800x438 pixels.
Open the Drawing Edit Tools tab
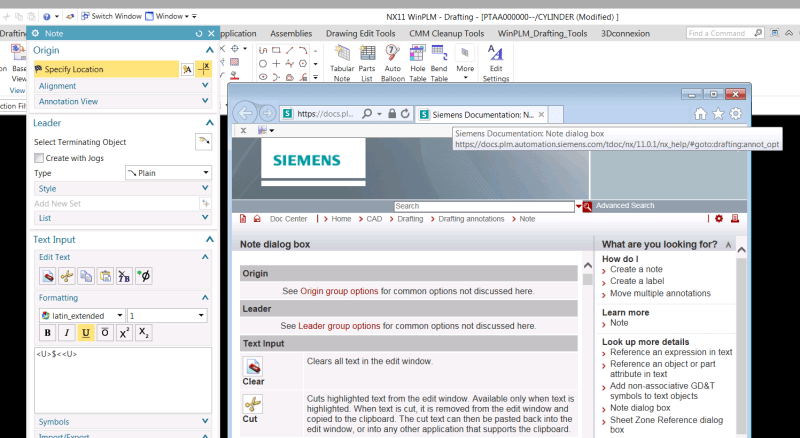[x=361, y=34]
